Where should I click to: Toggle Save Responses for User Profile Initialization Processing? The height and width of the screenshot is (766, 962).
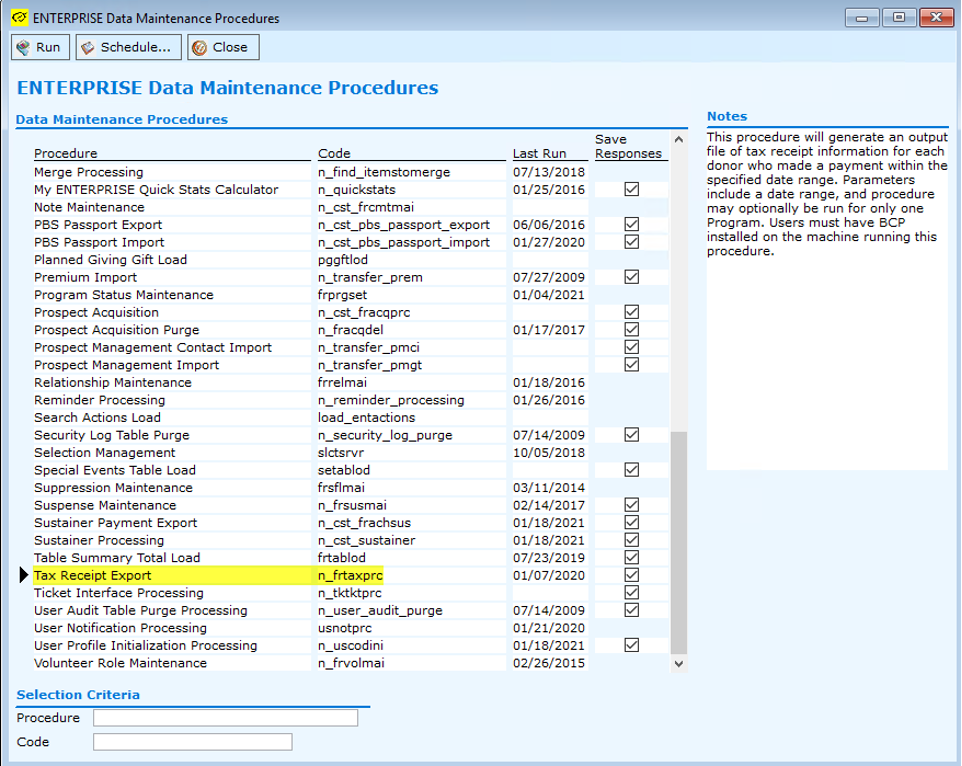pyautogui.click(x=631, y=645)
